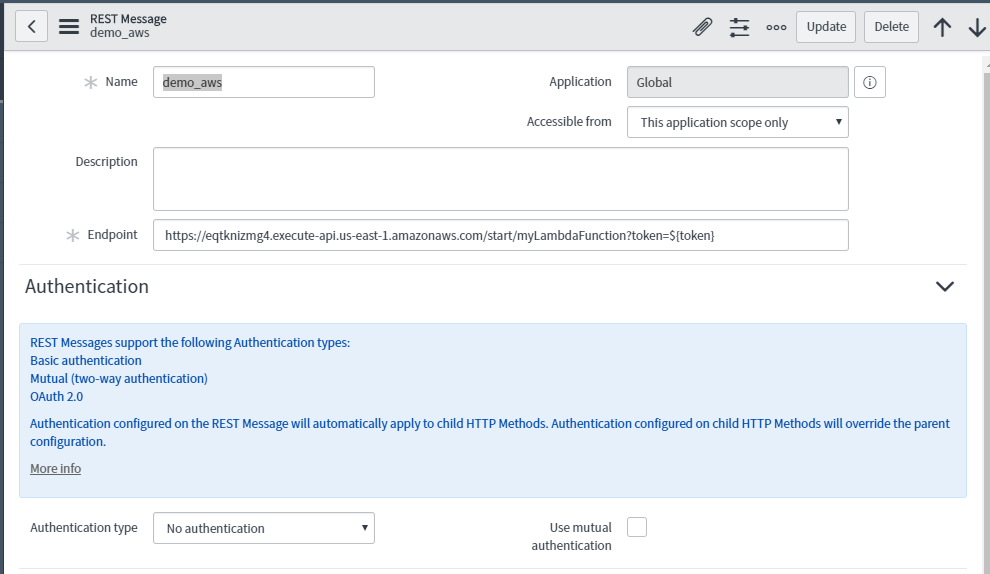The height and width of the screenshot is (574, 990).
Task: Collapse the Authentication section chevron
Action: (945, 286)
